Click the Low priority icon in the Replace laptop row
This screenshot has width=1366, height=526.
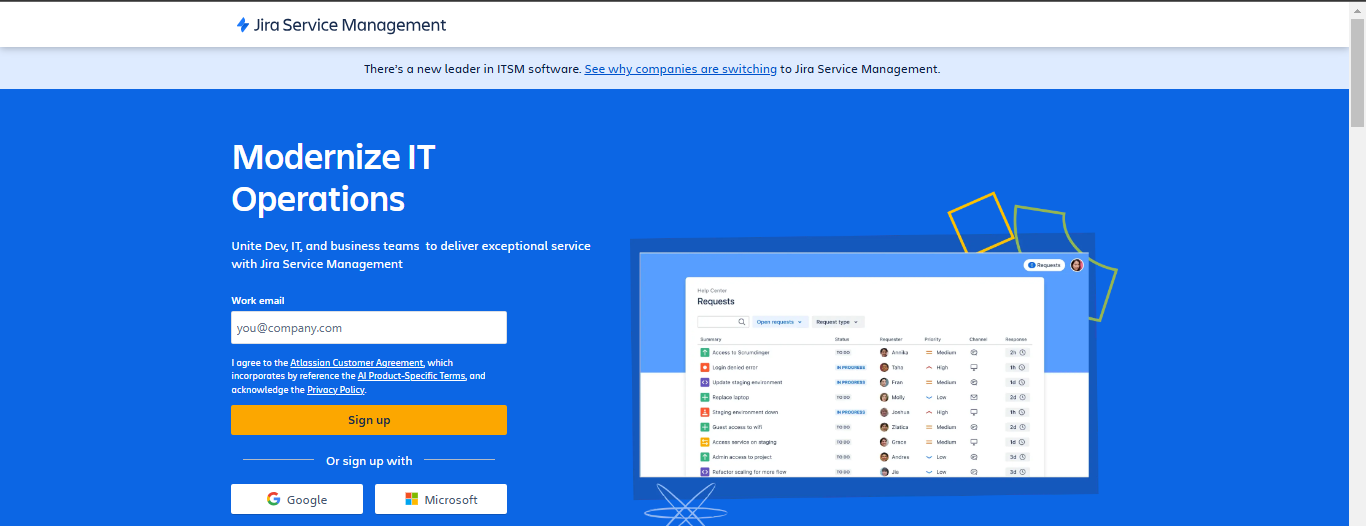[929, 397]
